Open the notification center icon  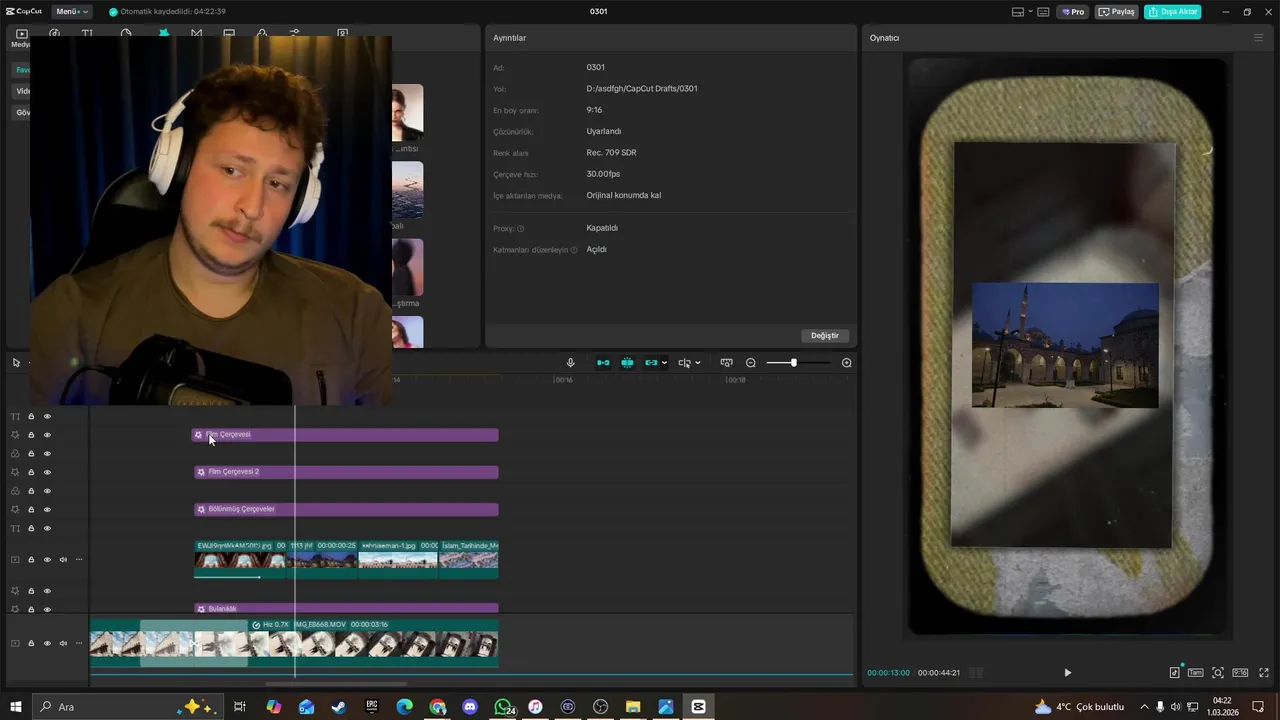pos(1259,707)
